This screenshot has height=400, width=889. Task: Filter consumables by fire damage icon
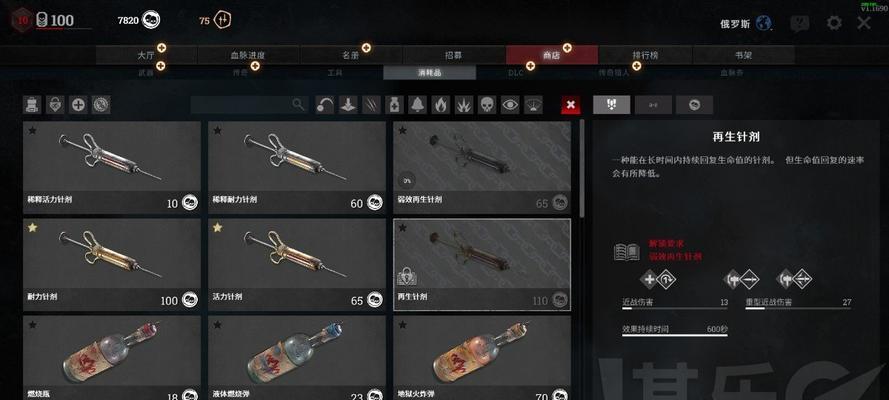click(x=441, y=105)
